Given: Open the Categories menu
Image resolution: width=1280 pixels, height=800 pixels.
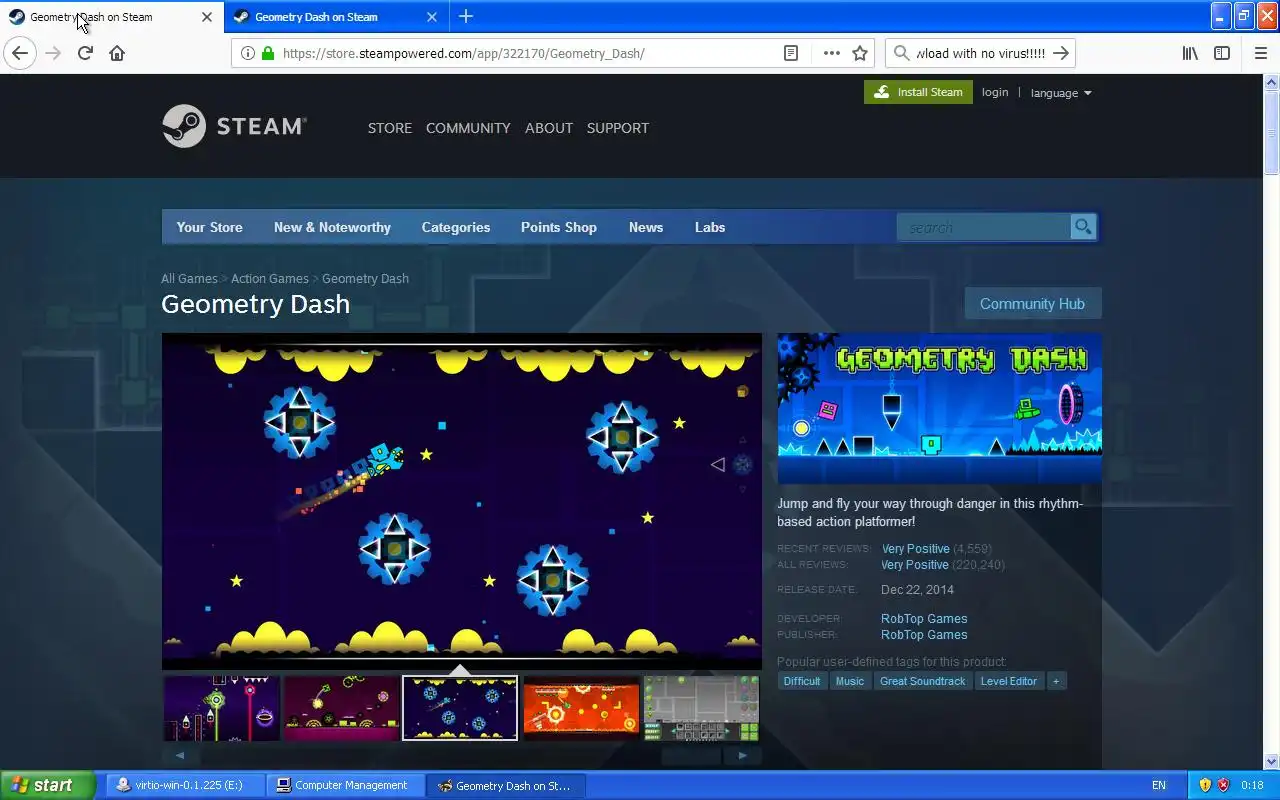Looking at the screenshot, I should (456, 227).
